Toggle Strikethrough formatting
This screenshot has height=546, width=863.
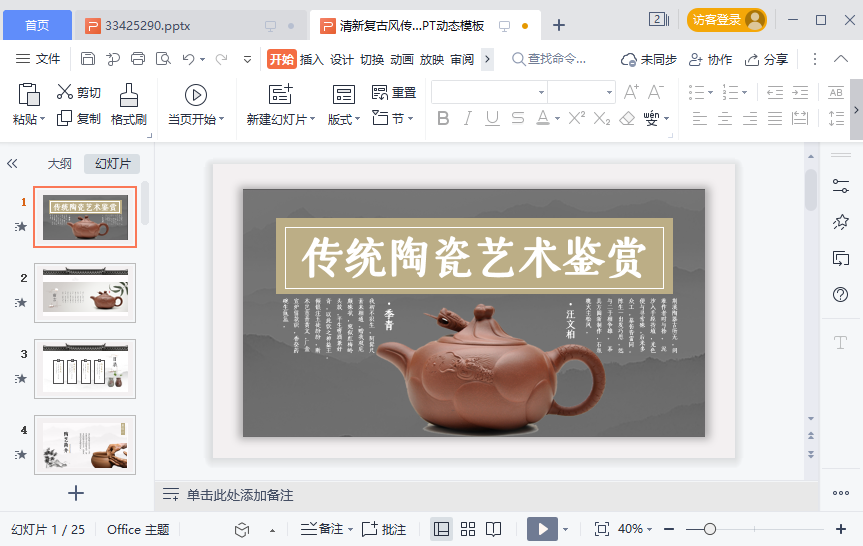[x=517, y=118]
